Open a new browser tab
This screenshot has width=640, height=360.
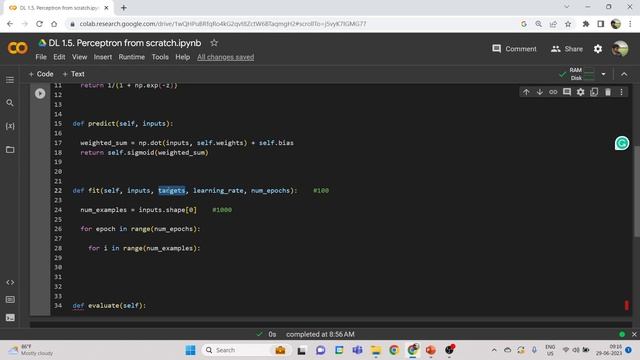(x=124, y=7)
